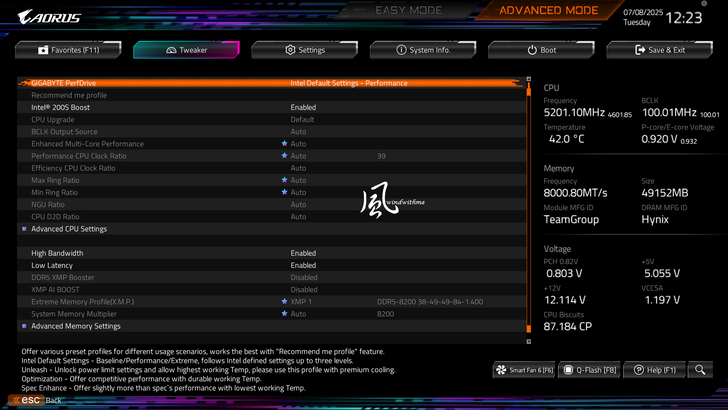Screen dimensions: 728x410
Task: Open System Memory Multiplier Auto value
Action: (298, 313)
